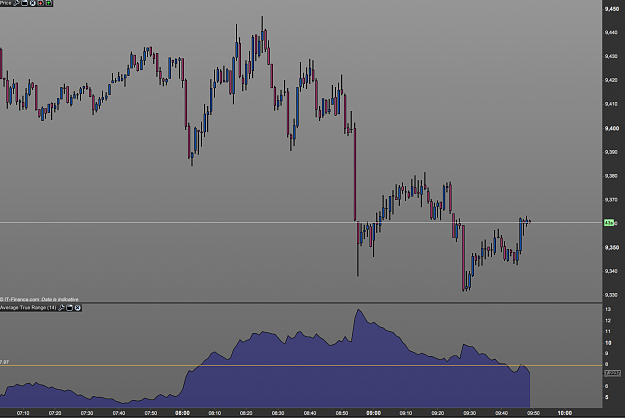
Task: Maximize the Price chart panel
Action: tap(25, 3)
